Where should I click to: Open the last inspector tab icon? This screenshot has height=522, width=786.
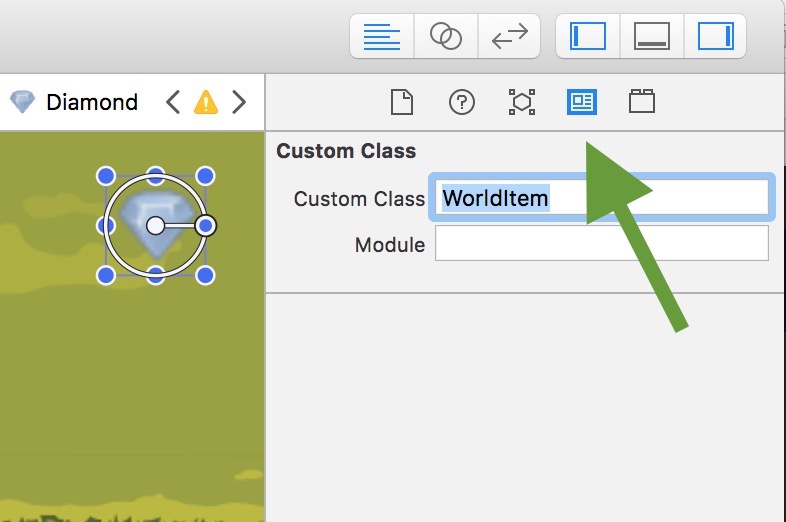[641, 101]
